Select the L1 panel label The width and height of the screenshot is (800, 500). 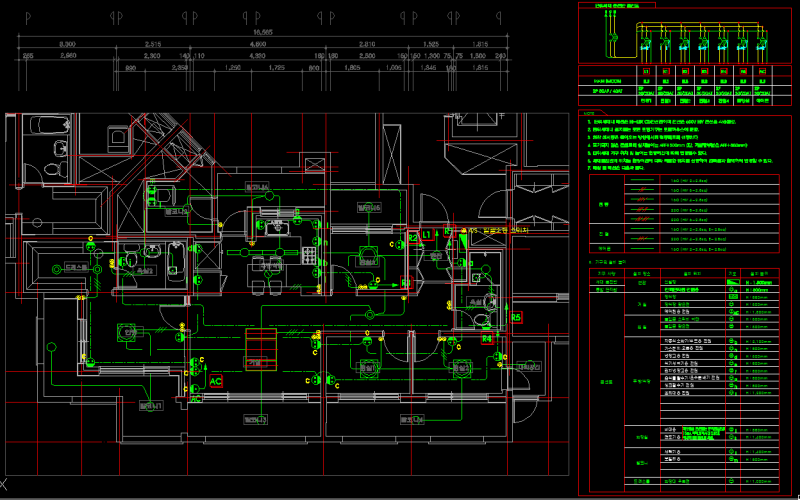[426, 234]
